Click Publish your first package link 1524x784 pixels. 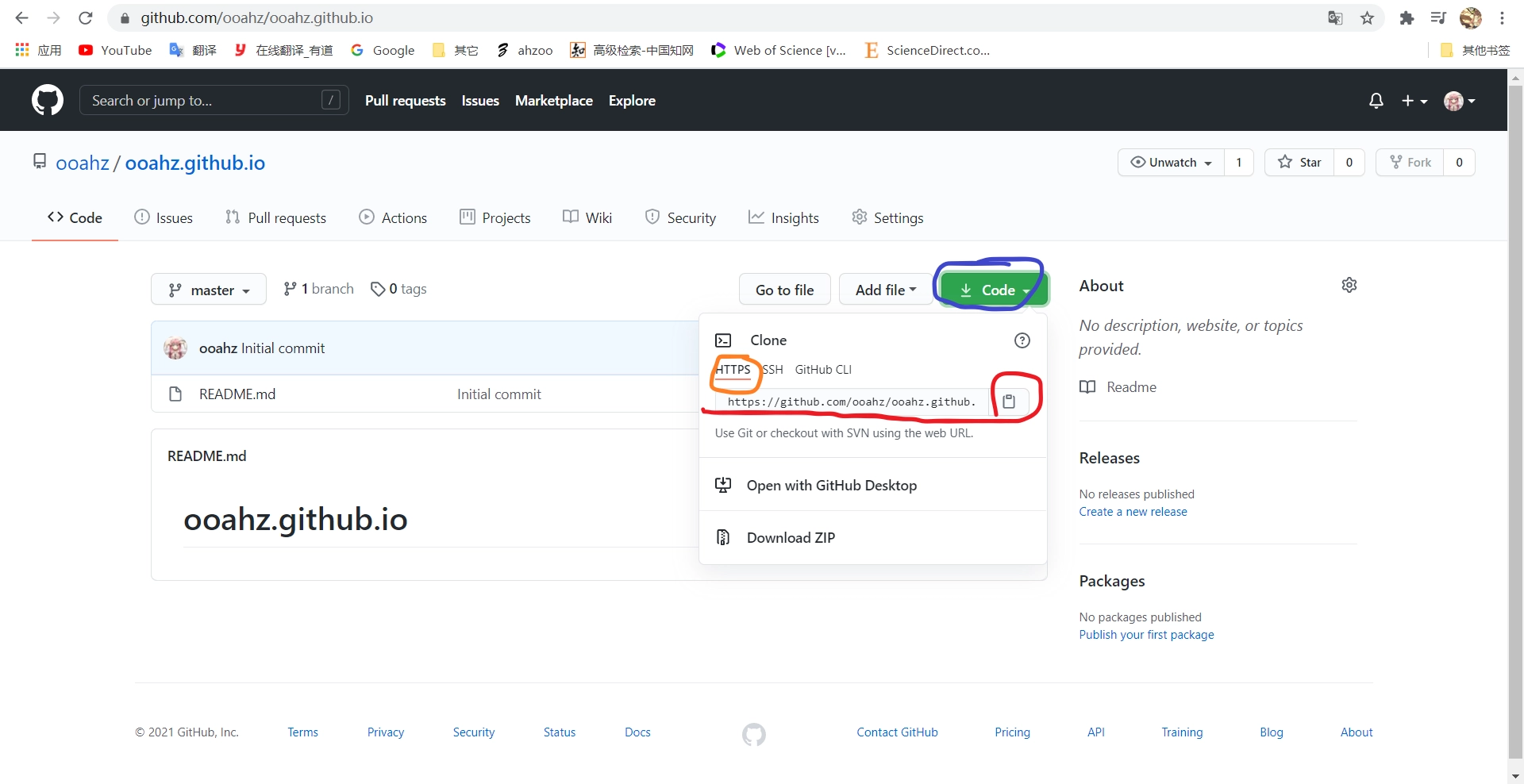pyautogui.click(x=1146, y=635)
